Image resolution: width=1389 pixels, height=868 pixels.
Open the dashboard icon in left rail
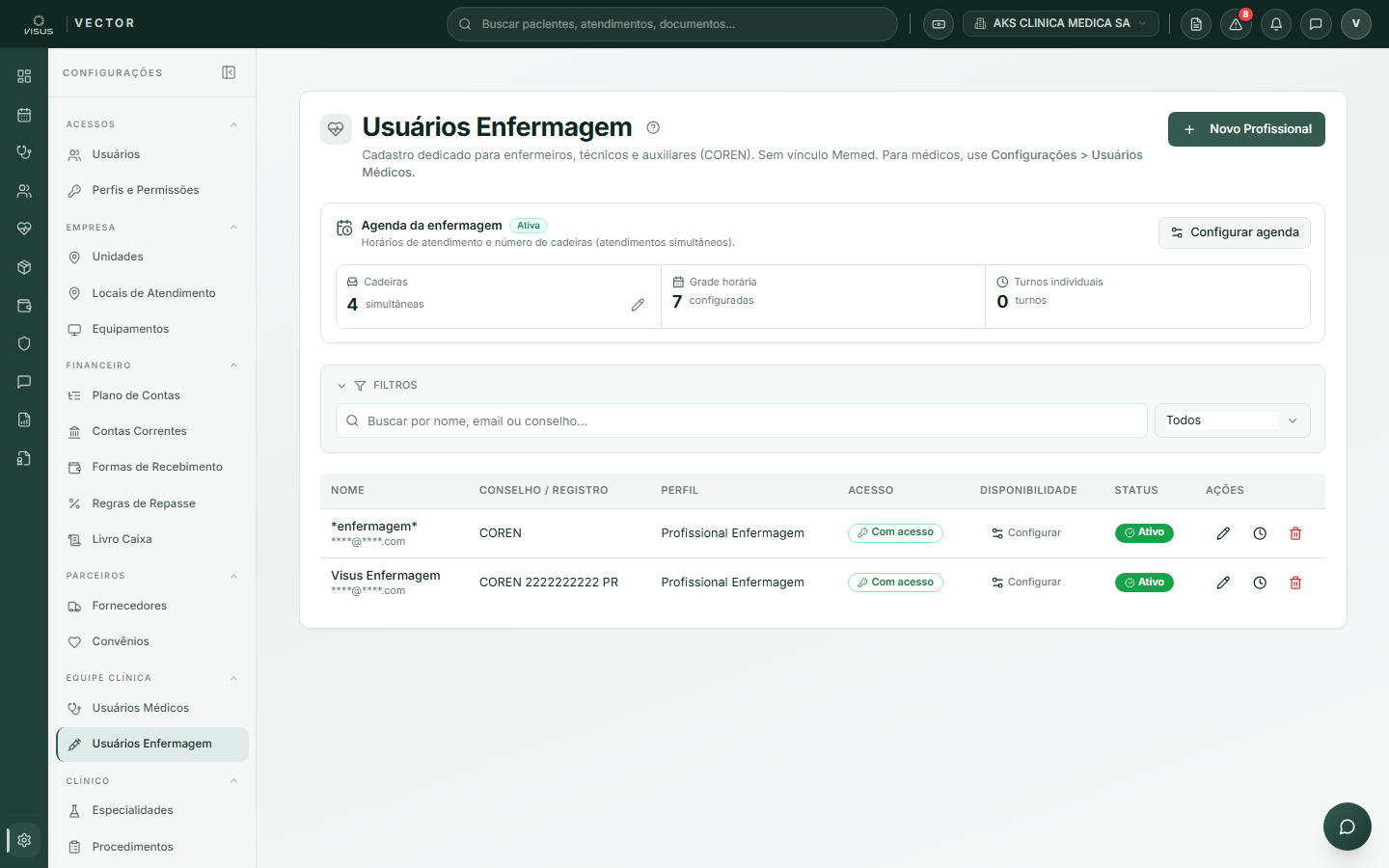pos(24,76)
